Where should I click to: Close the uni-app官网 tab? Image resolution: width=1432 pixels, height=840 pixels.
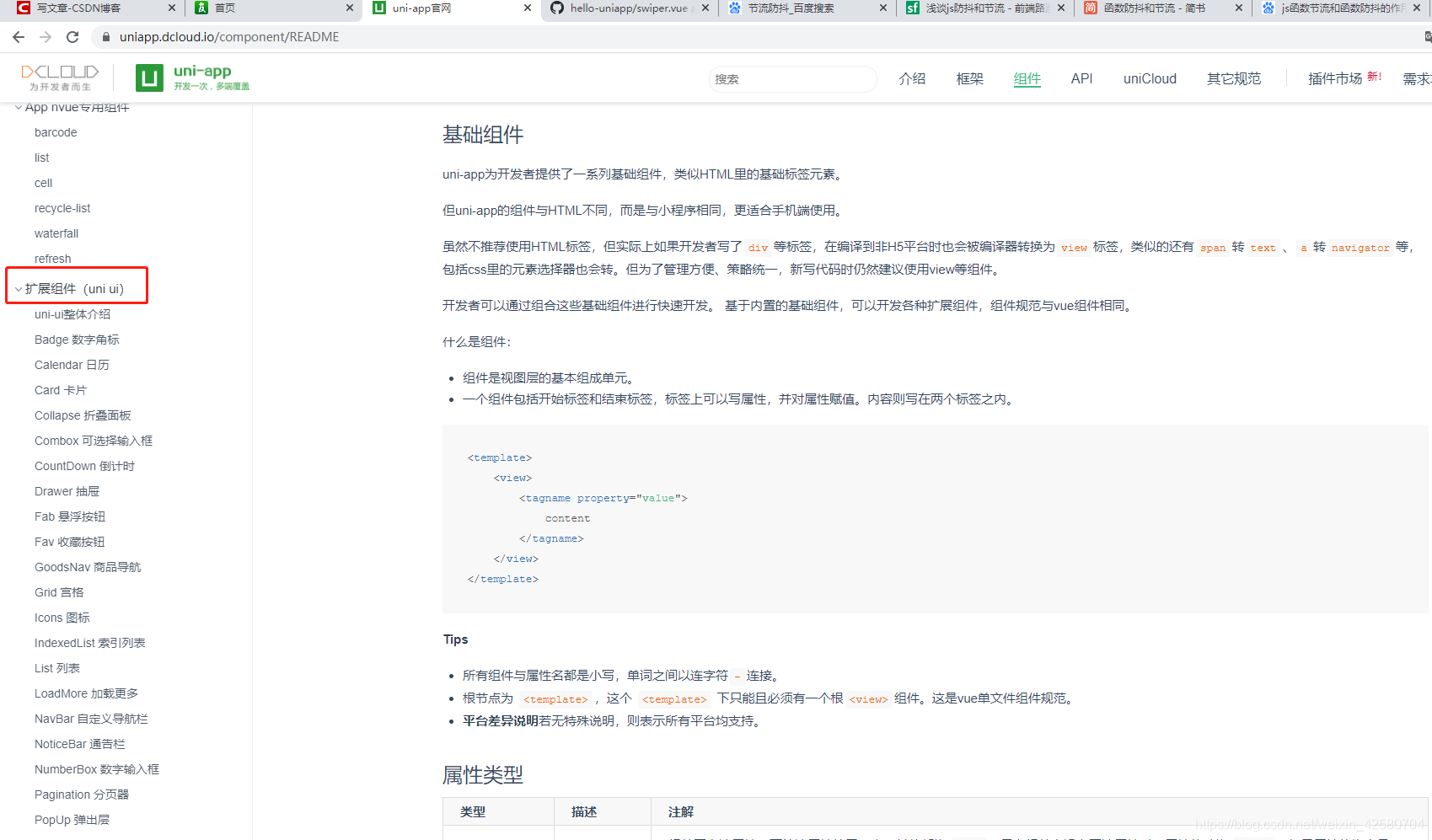[x=528, y=8]
